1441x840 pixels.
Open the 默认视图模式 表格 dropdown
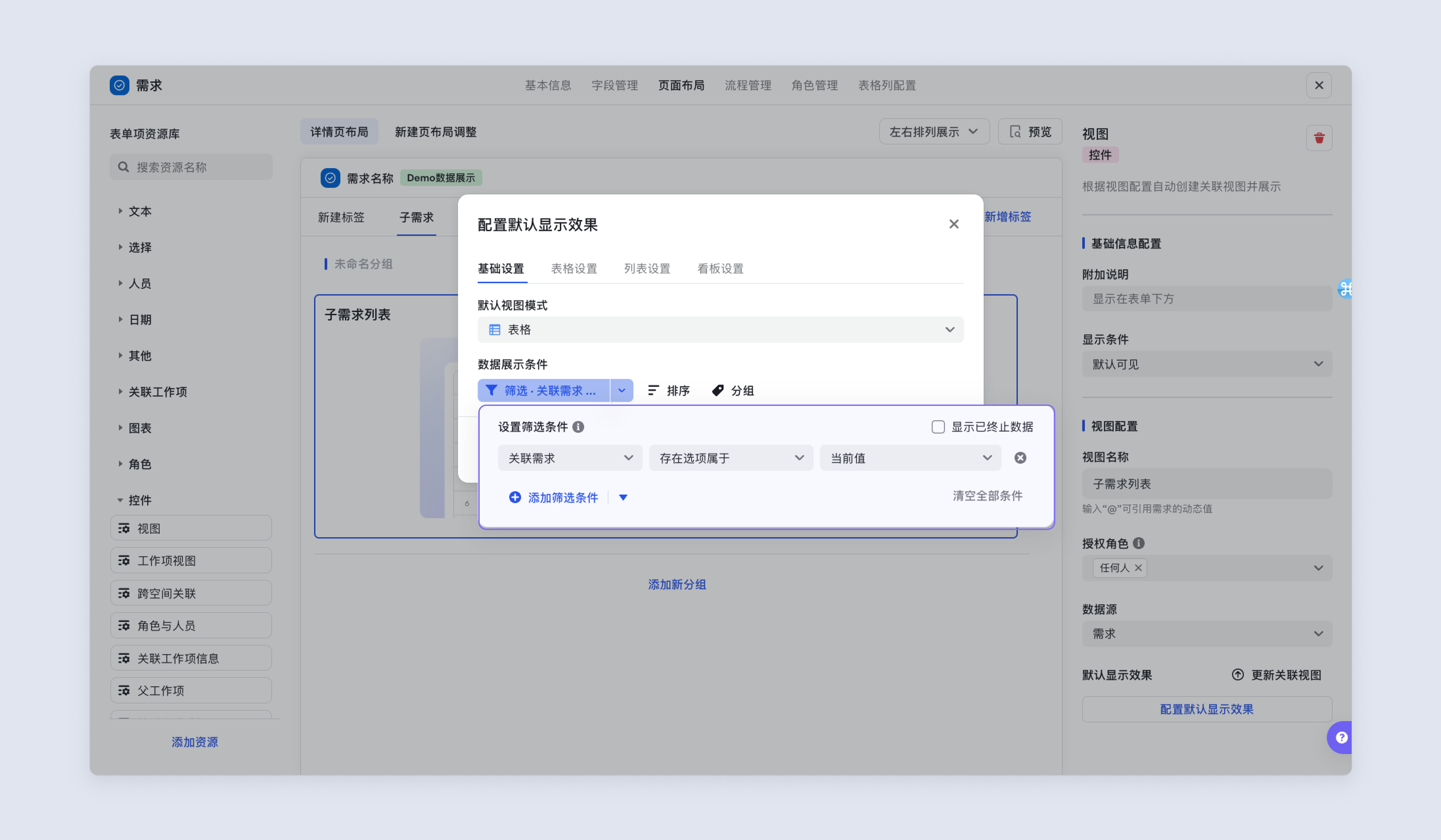(x=720, y=330)
